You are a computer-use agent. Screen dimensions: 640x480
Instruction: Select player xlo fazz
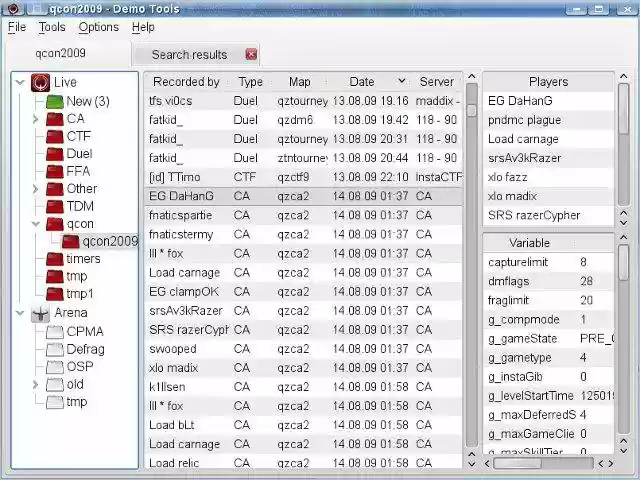[548, 177]
